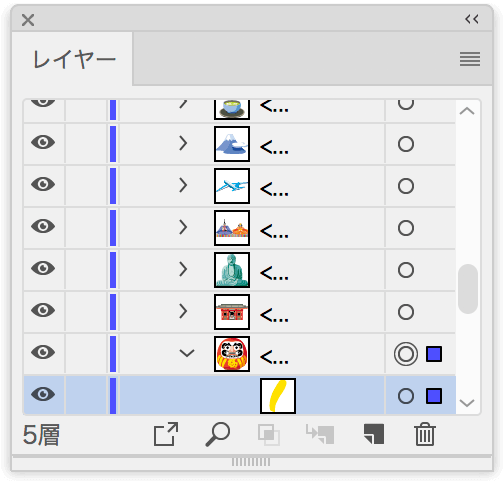
Task: Select the レイヤー tab
Action: click(x=74, y=60)
